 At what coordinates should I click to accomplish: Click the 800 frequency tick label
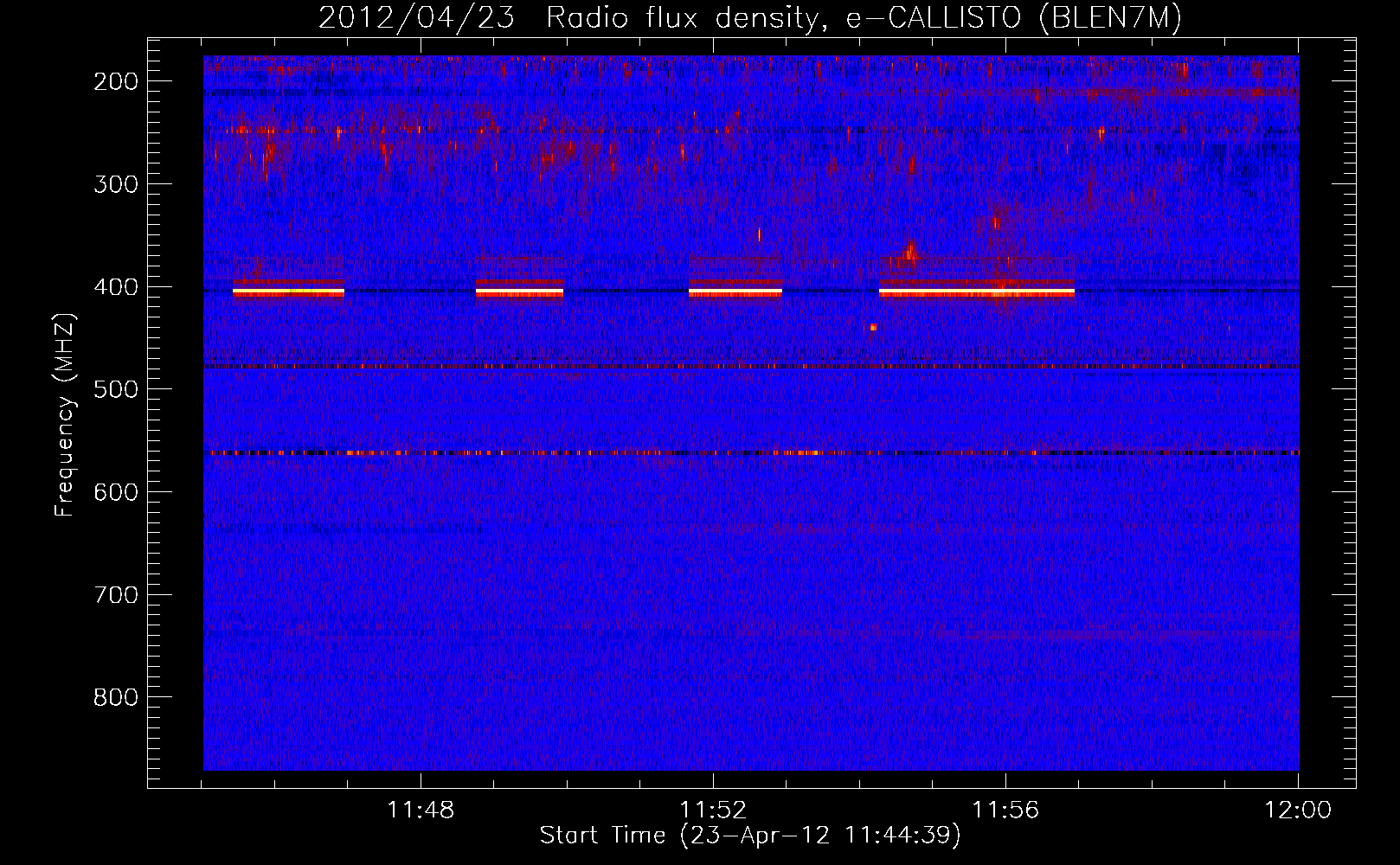coord(115,697)
